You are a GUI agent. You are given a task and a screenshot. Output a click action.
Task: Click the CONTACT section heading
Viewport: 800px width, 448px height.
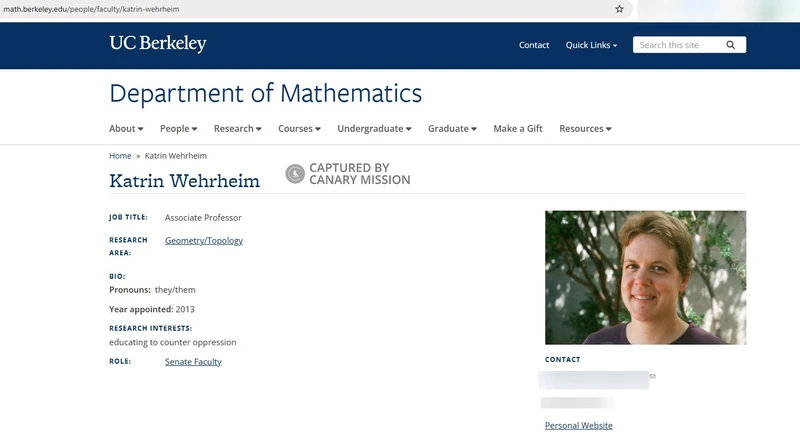pos(562,359)
